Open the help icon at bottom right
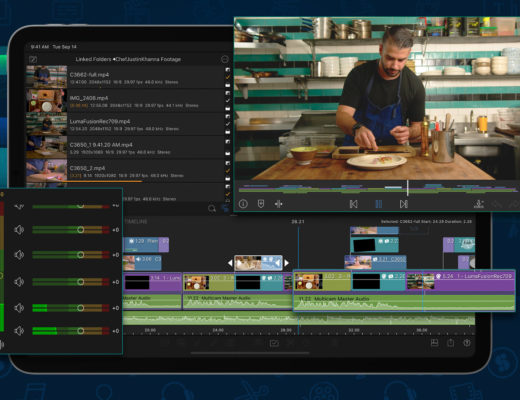Viewport: 520px width, 400px height. point(467,343)
